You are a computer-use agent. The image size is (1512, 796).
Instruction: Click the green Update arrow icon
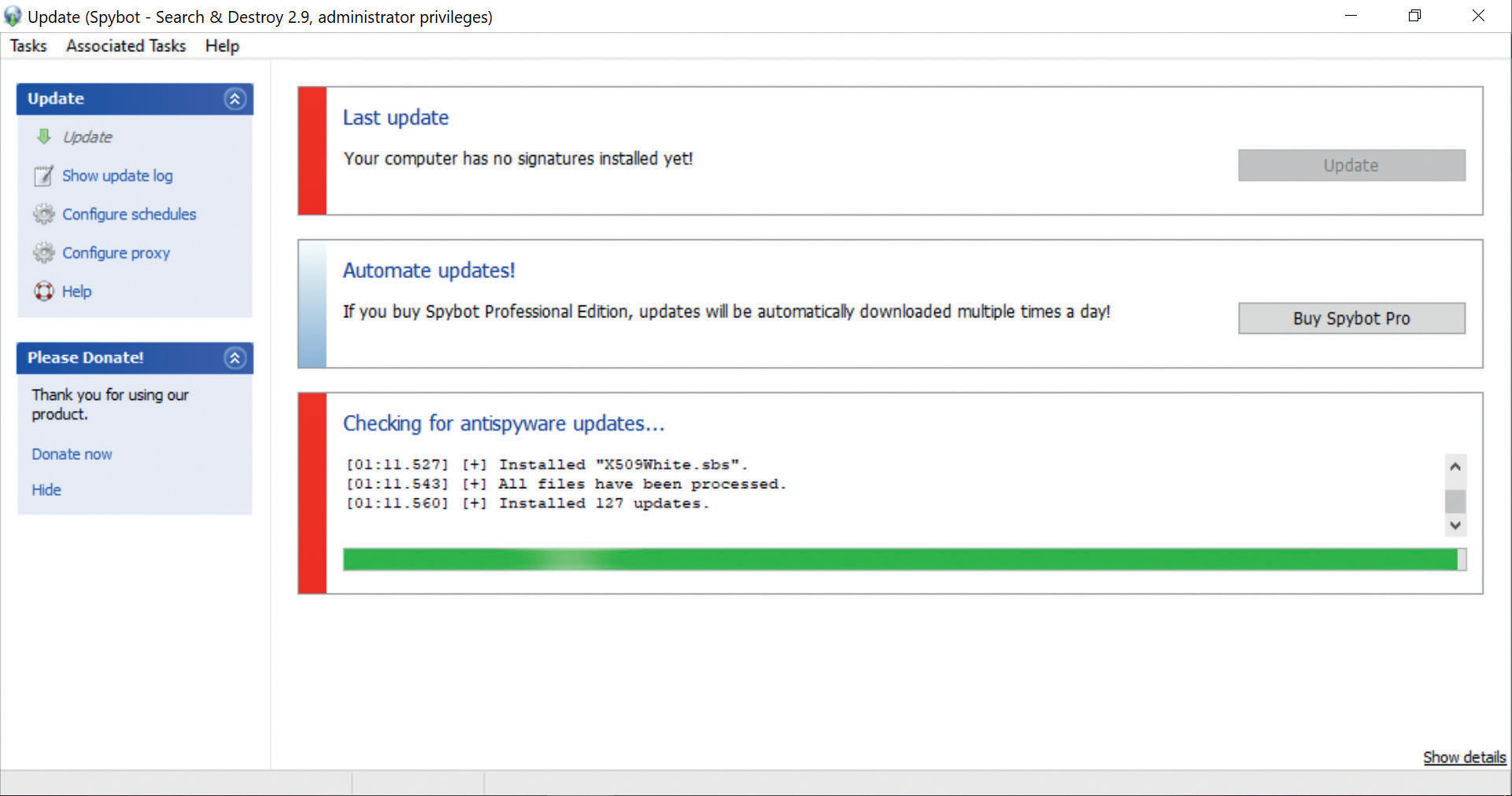44,136
